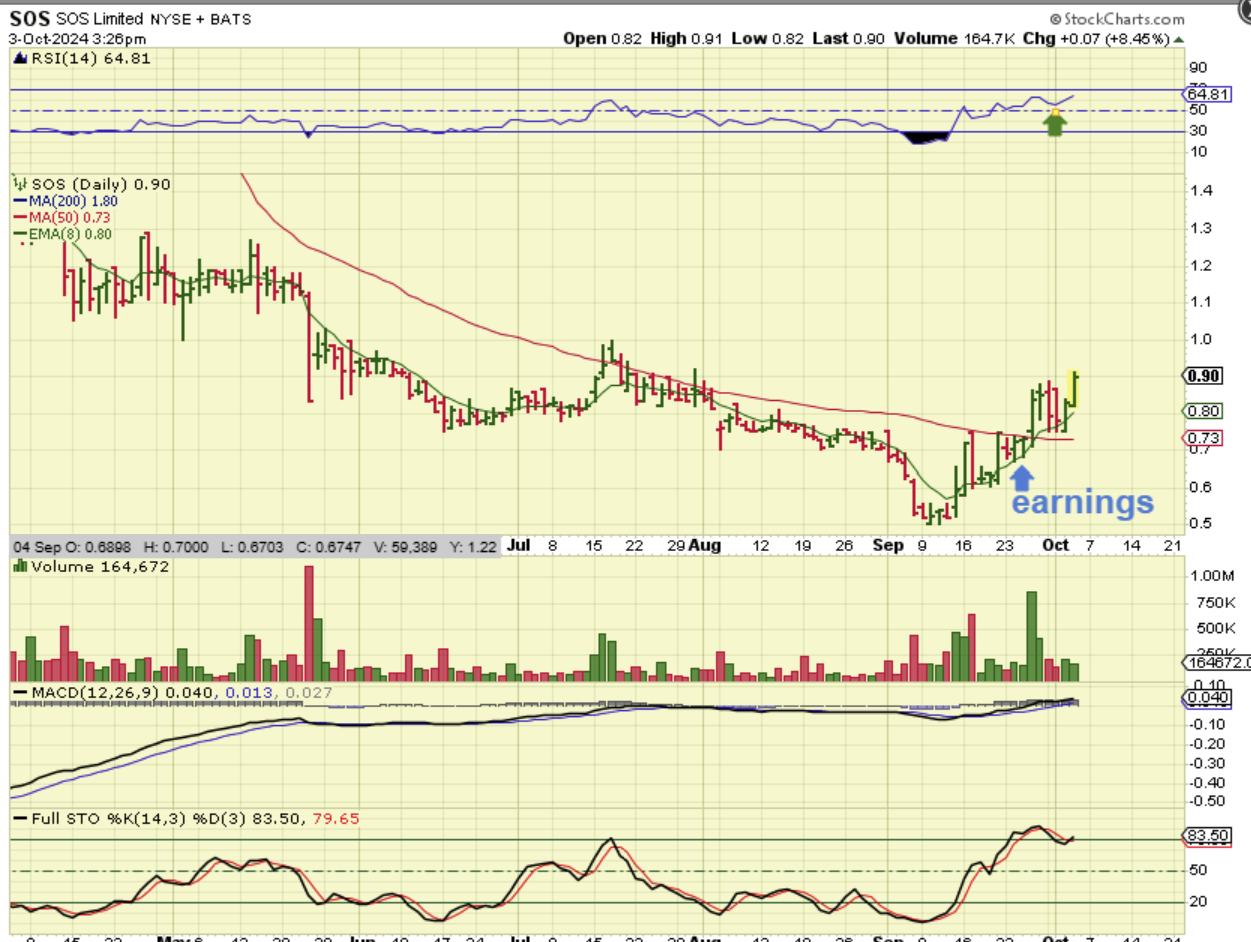Click the bars icon before Volume 164,672
The height and width of the screenshot is (942, 1251).
click(18, 566)
